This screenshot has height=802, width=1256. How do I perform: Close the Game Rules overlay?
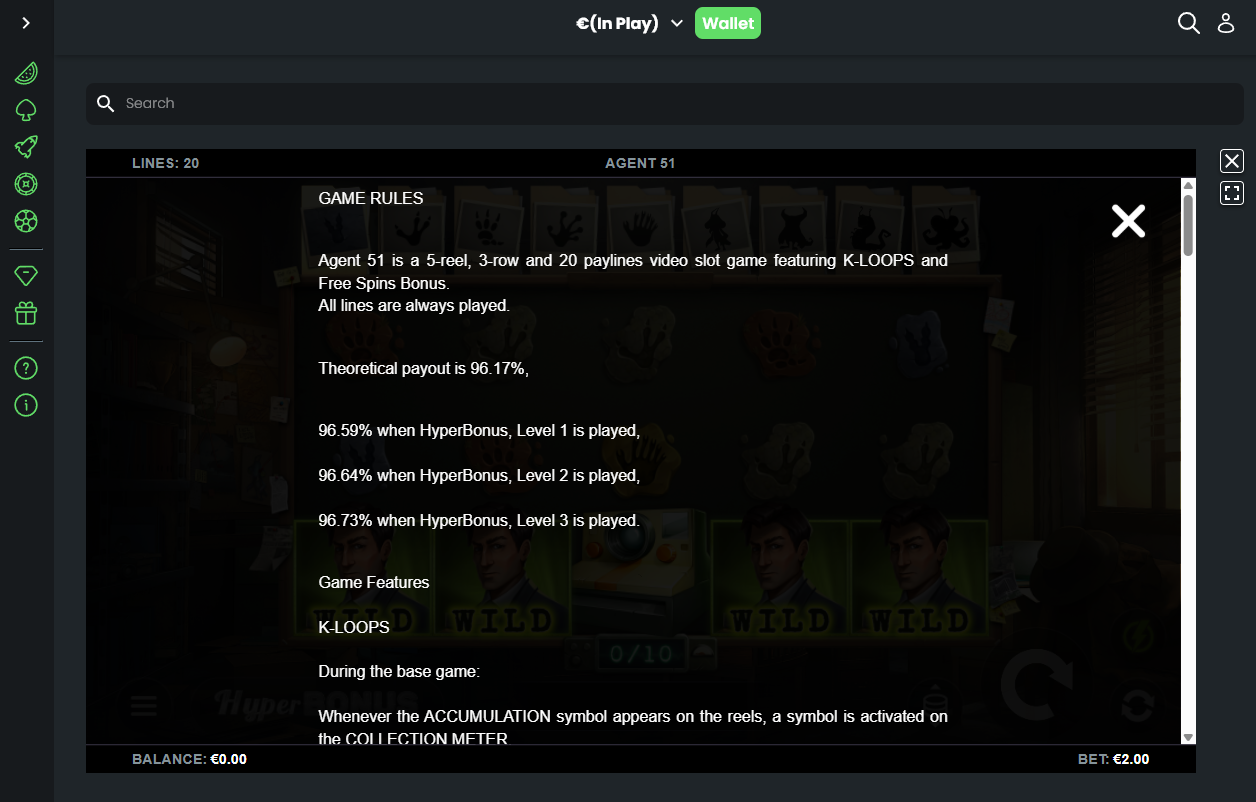(1128, 221)
